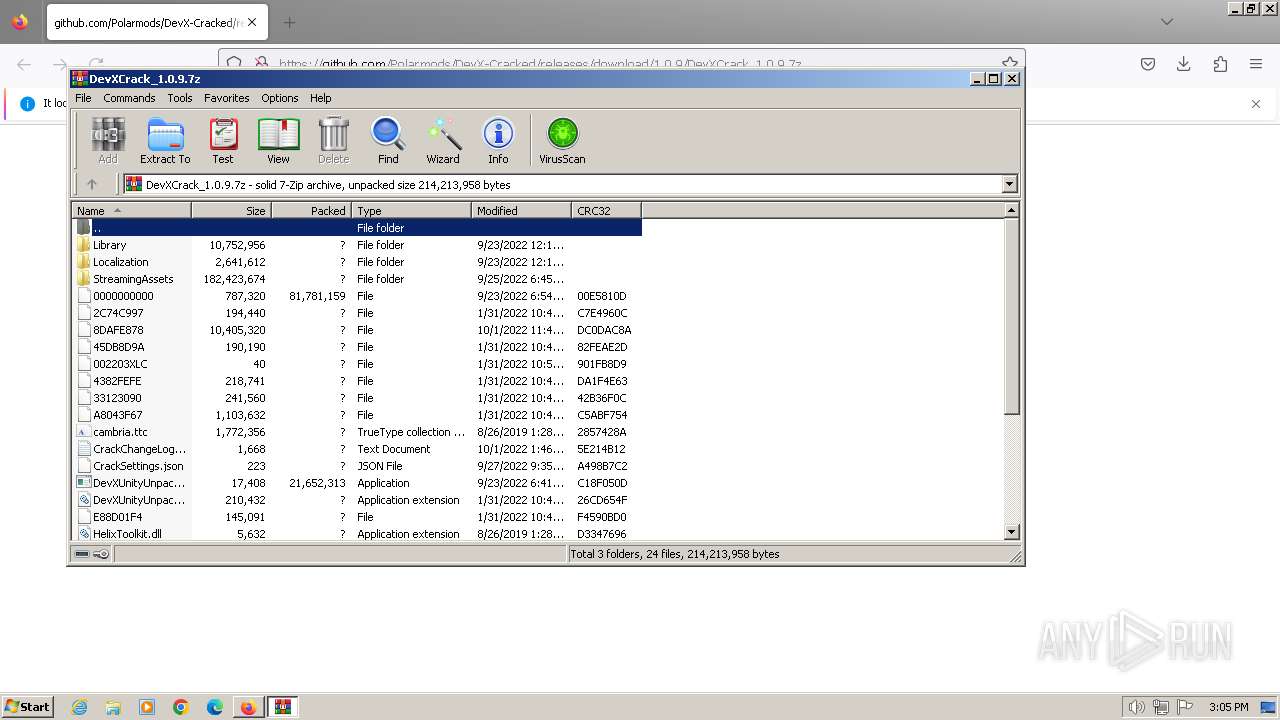This screenshot has width=1280, height=720.
Task: Go up one folder level arrow
Action: [x=92, y=184]
